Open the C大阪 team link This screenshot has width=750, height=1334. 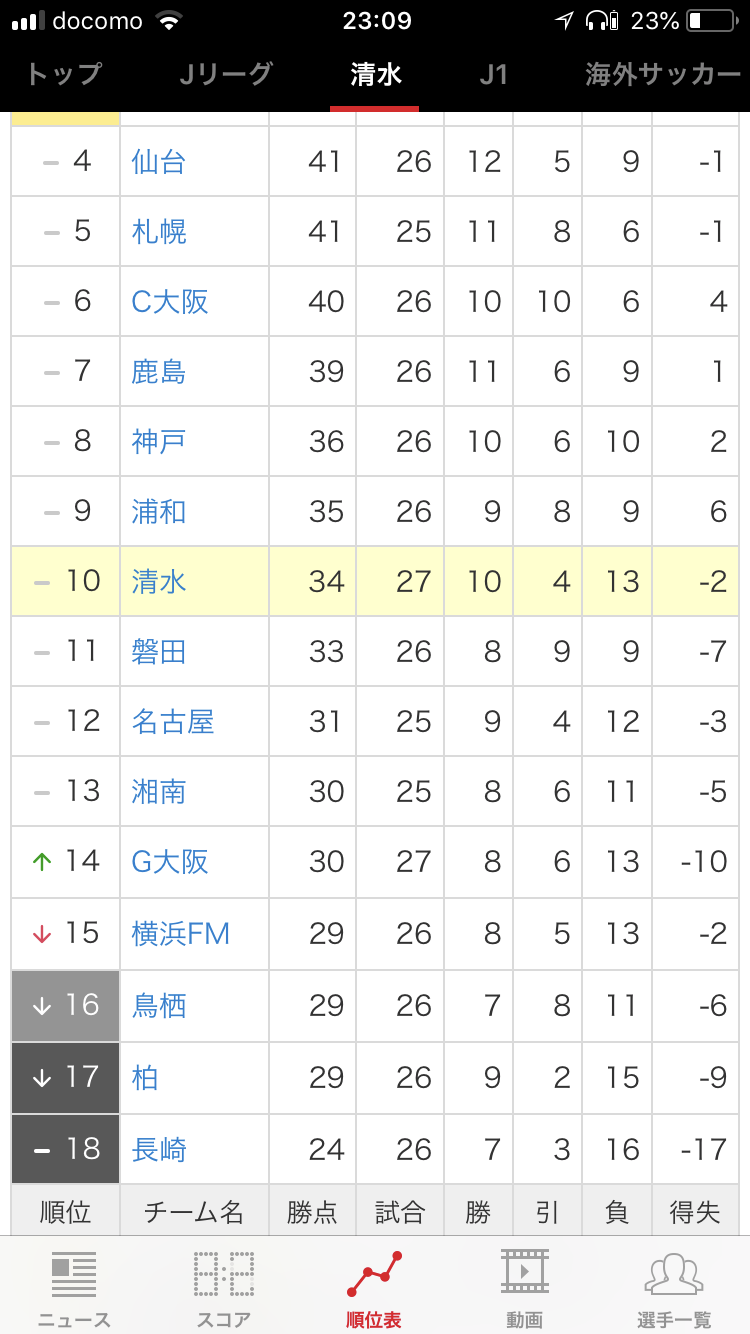pyautogui.click(x=170, y=301)
